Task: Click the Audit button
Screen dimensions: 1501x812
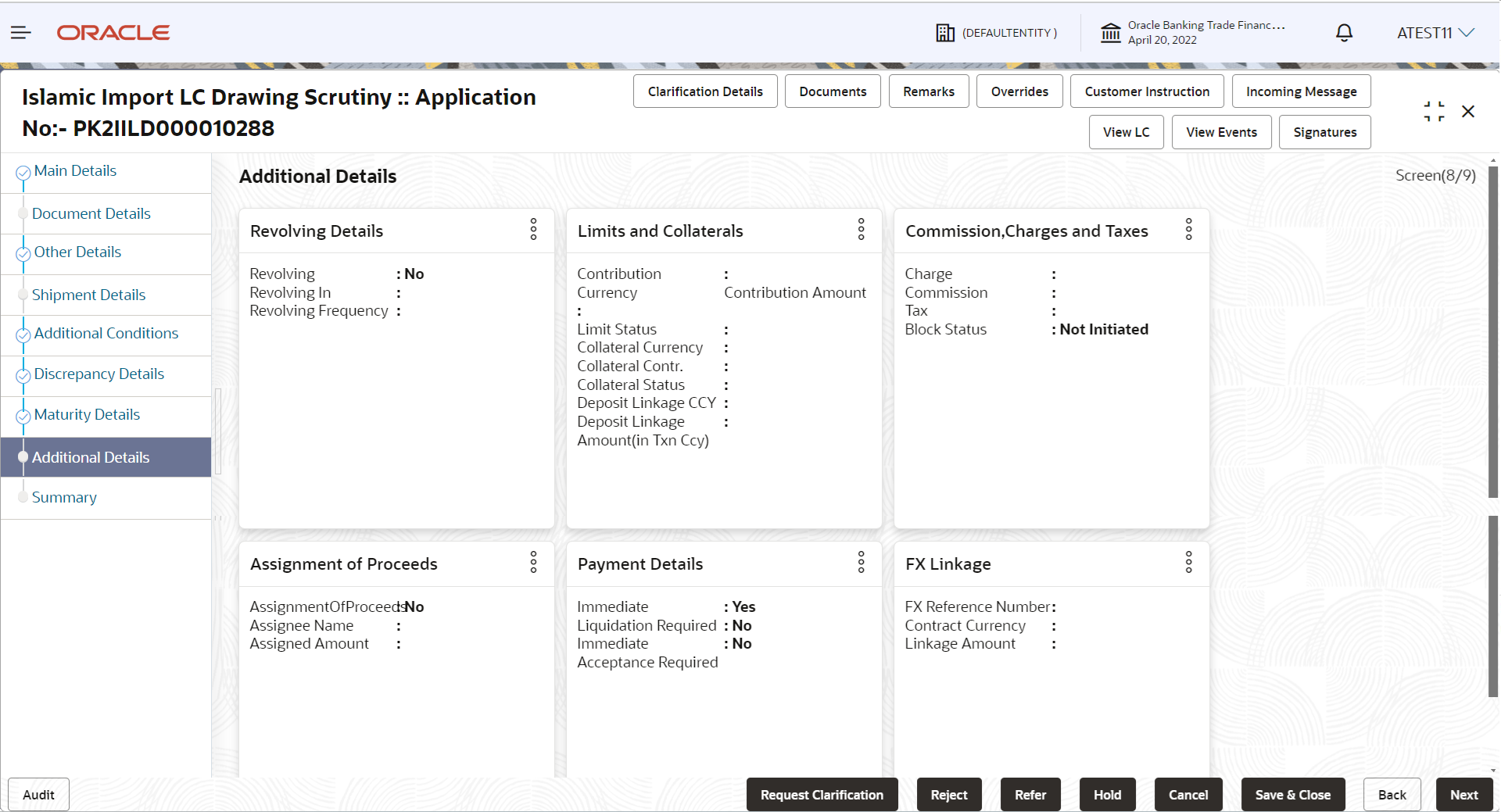Action: 38,795
